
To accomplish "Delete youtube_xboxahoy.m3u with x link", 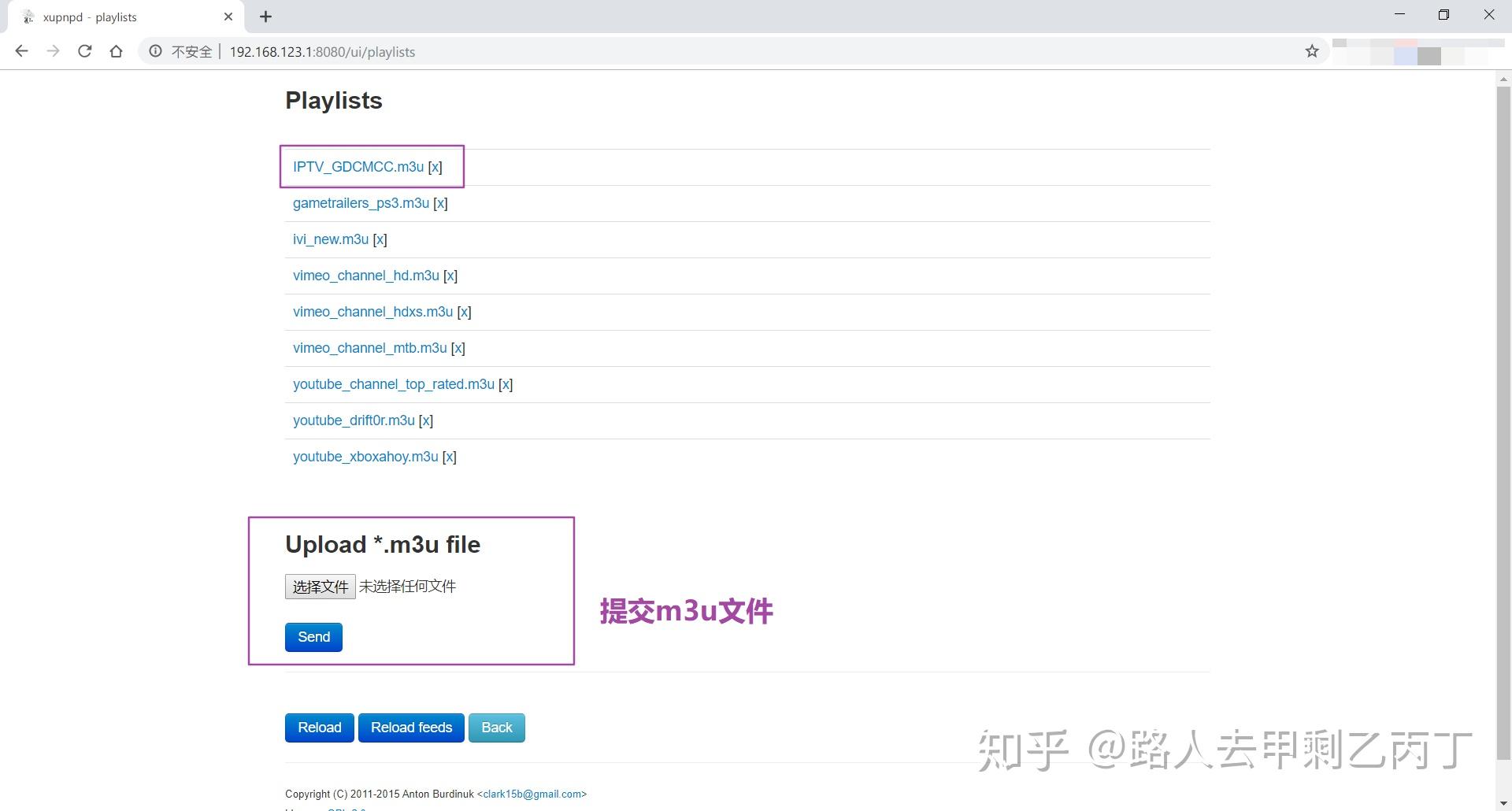I will point(450,457).
